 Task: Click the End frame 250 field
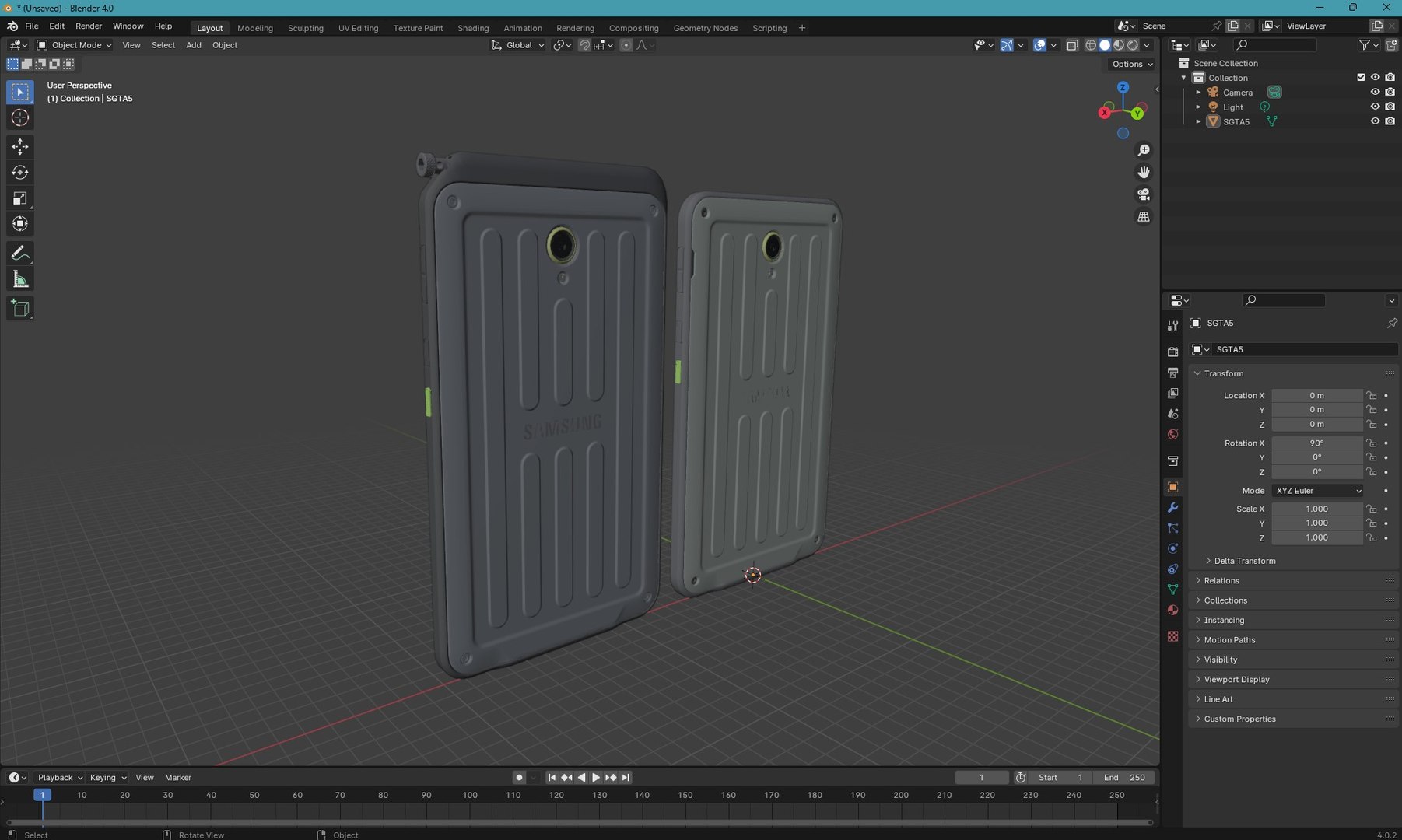click(x=1124, y=778)
